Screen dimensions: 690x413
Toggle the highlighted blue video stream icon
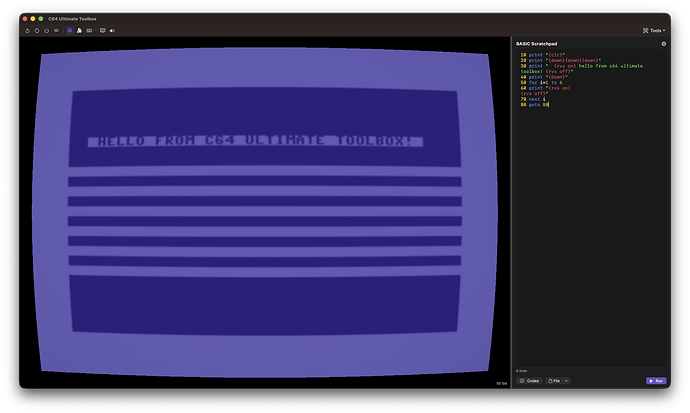coord(70,31)
